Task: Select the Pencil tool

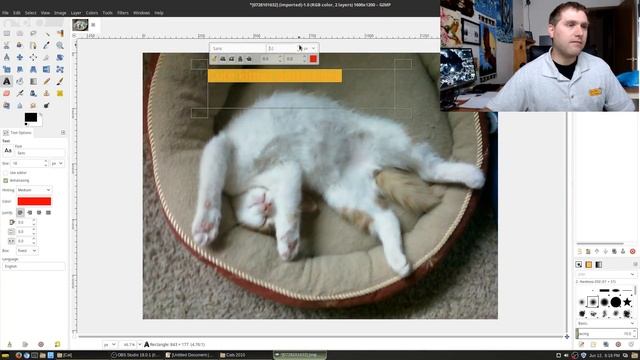Action: coord(47,81)
